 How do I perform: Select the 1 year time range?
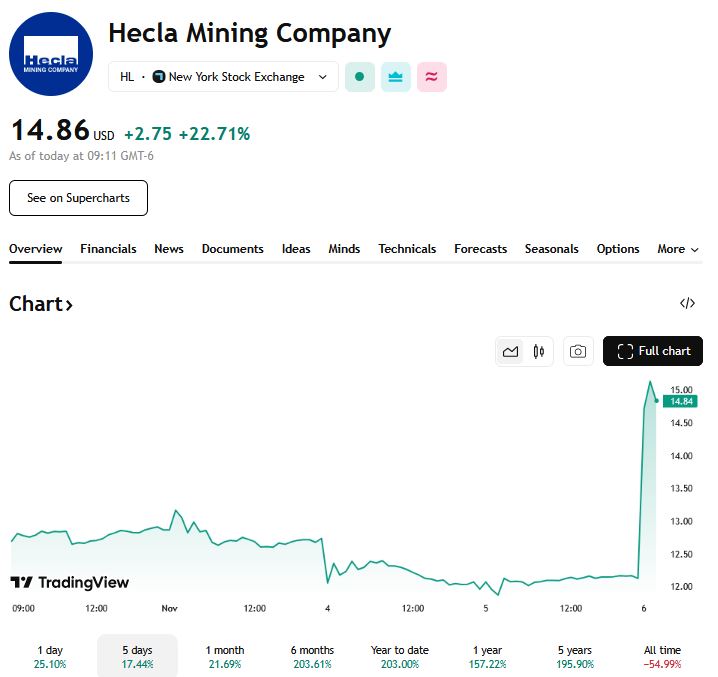pos(487,656)
